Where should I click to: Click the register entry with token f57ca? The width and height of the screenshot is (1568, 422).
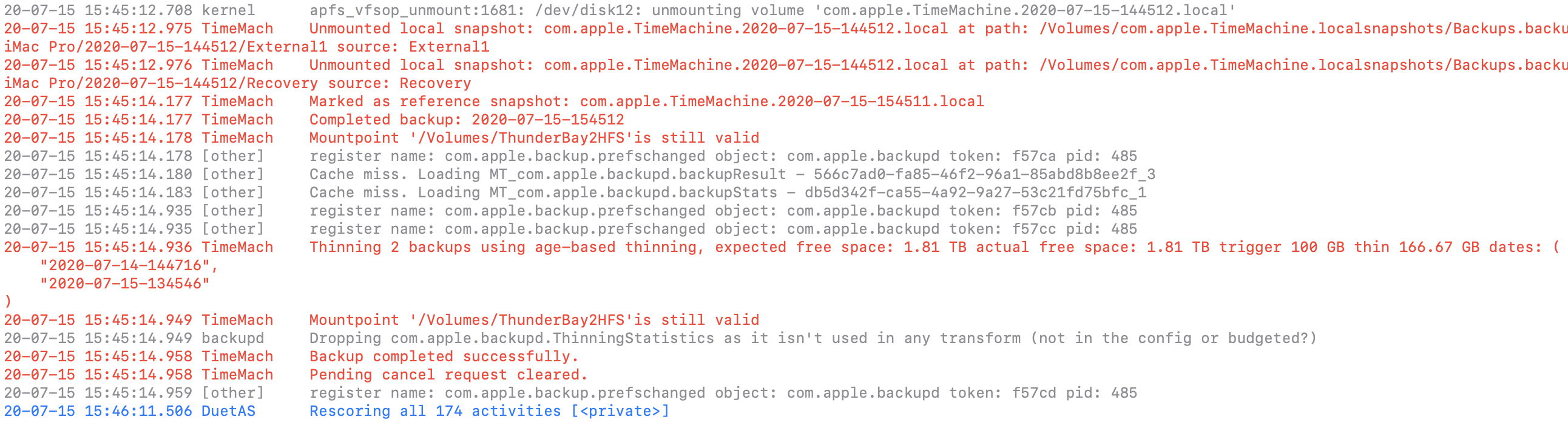723,157
